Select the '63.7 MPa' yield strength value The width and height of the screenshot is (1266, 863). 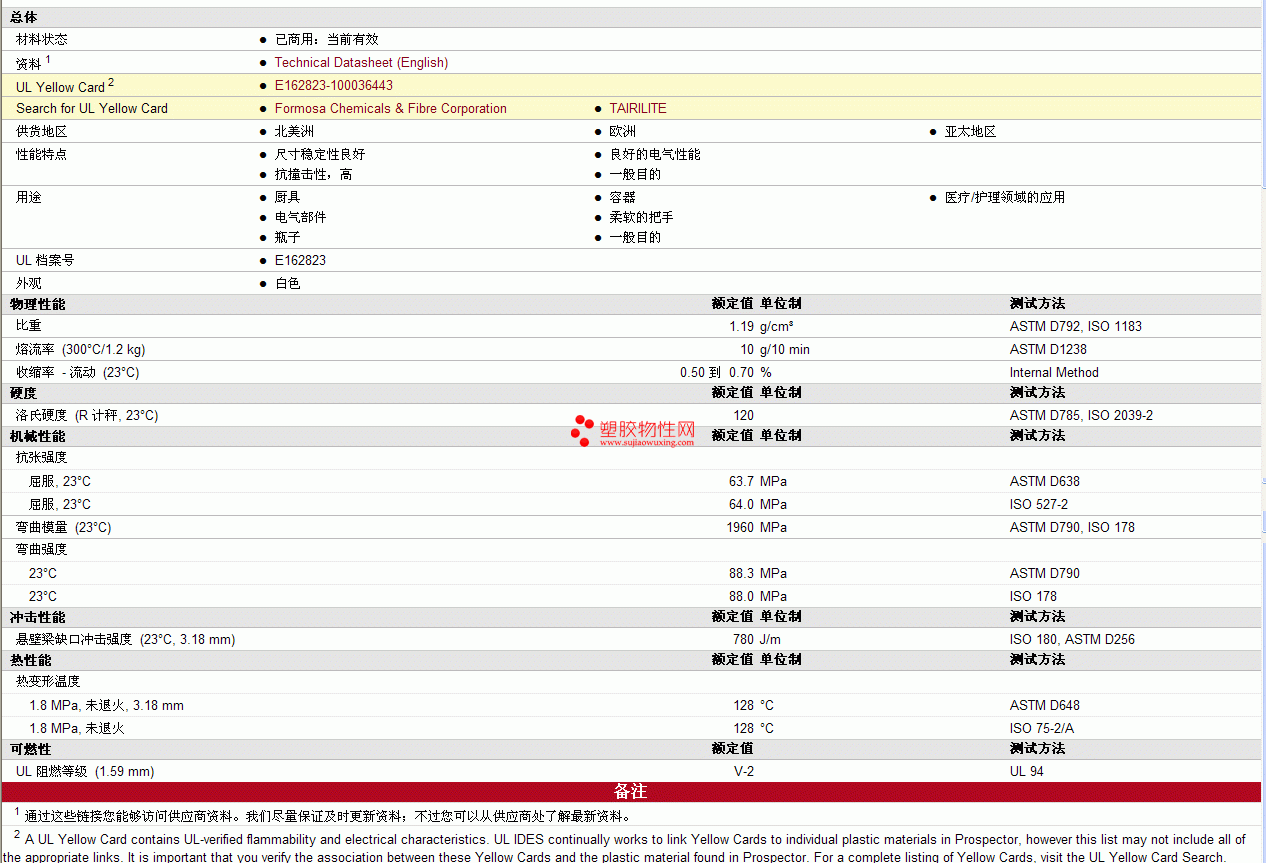(x=758, y=481)
